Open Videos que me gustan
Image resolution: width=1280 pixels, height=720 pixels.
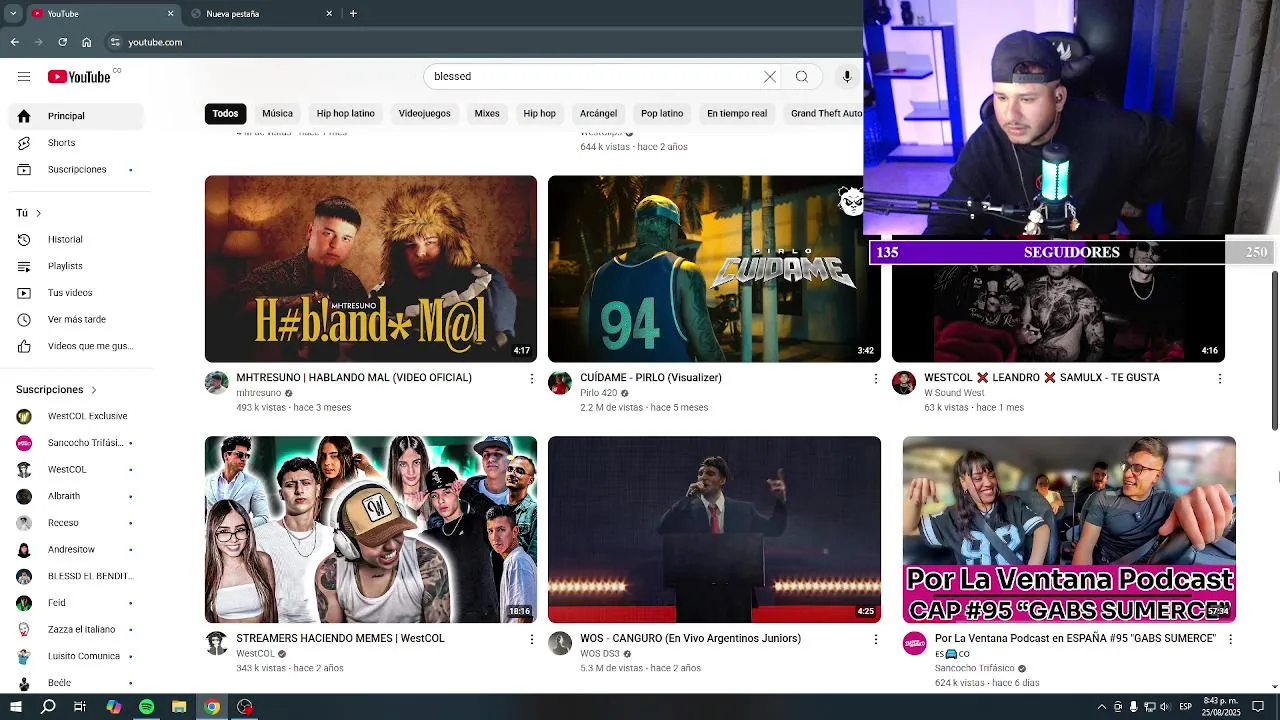76,346
